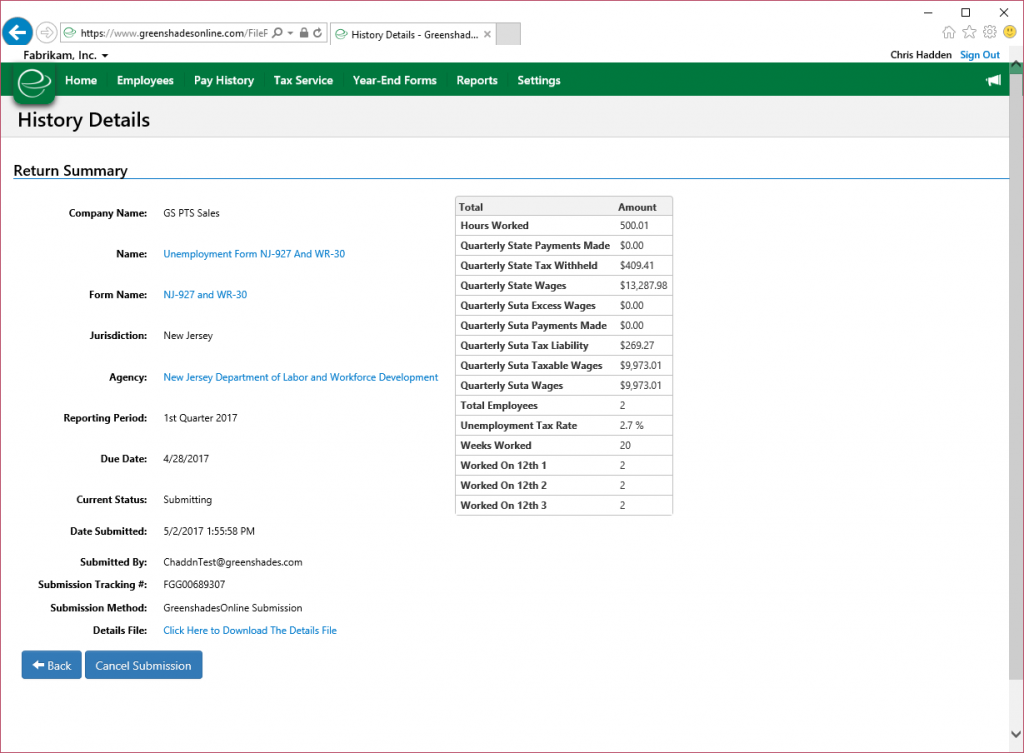This screenshot has width=1024, height=753.
Task: Select the Worked On 12th 3 row
Action: point(564,505)
